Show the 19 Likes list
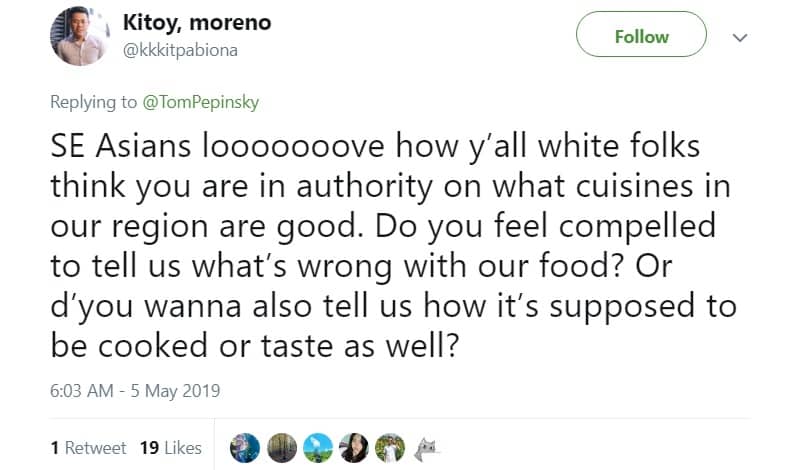This screenshot has width=800, height=470. click(x=171, y=448)
